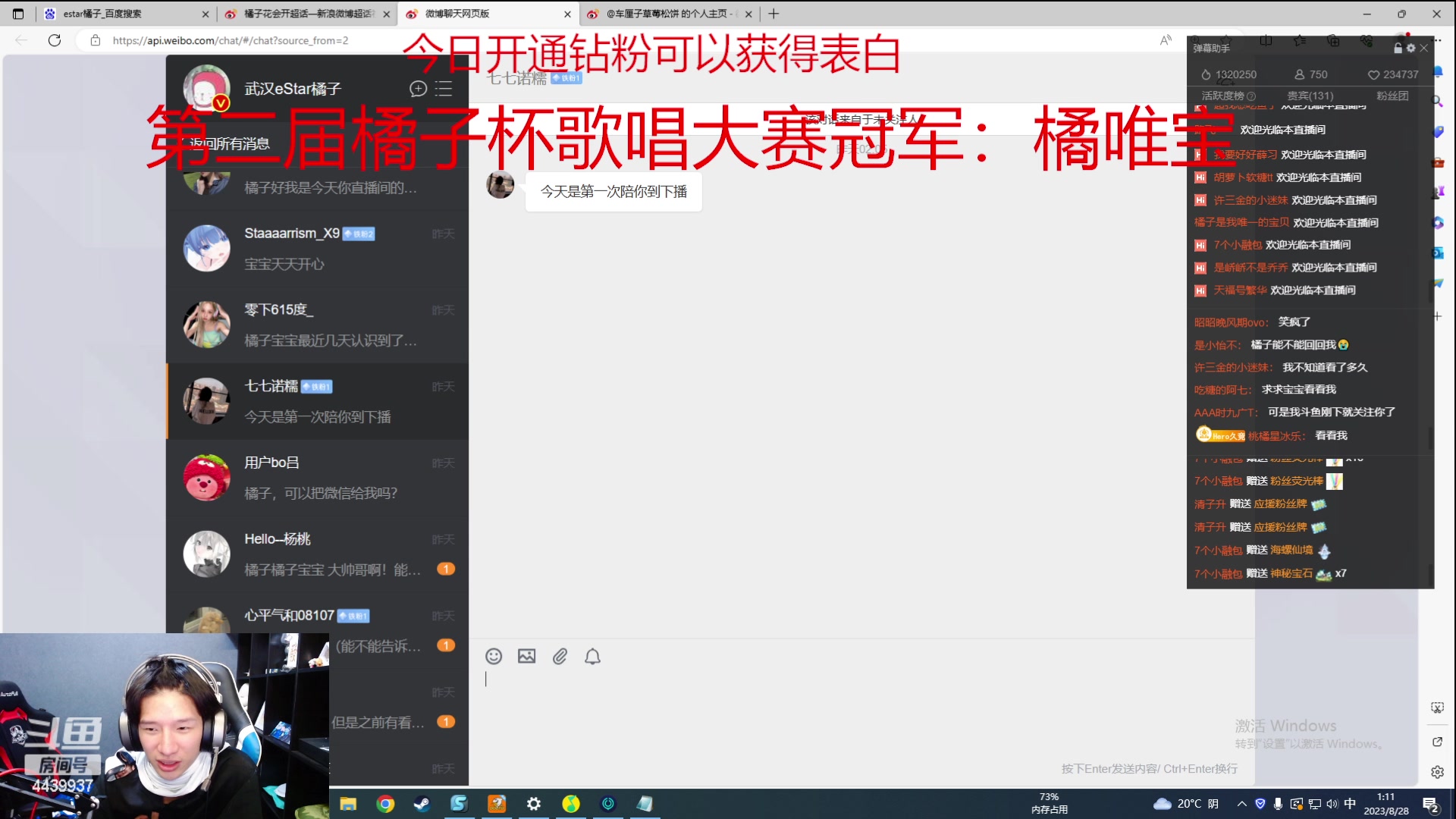Viewport: 1456px width, 819px height.
Task: Open the Edge sidebar shopping tag icon
Action: tap(1437, 131)
